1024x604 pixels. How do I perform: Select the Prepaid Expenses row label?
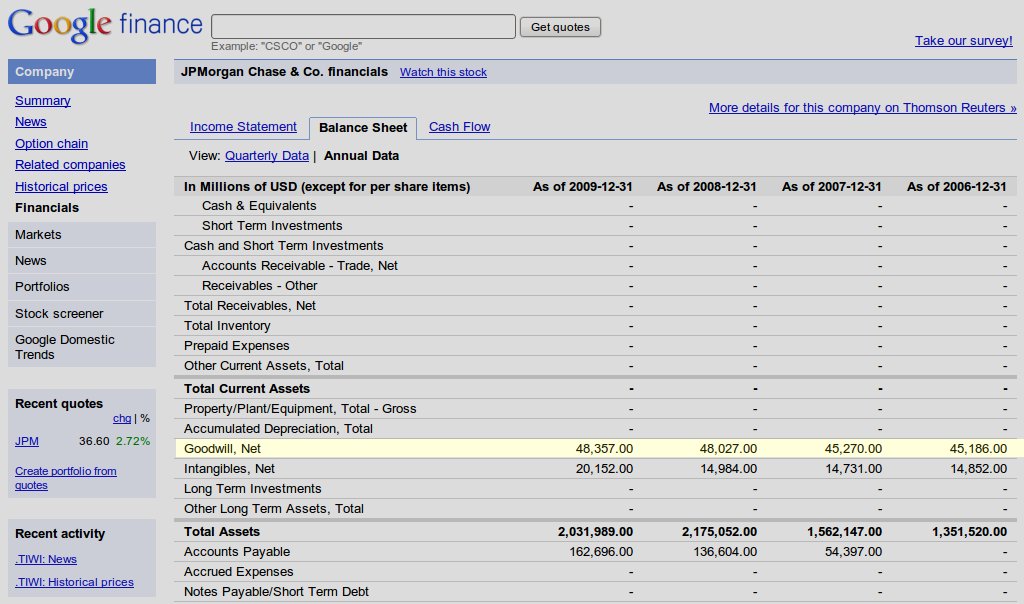(x=236, y=345)
